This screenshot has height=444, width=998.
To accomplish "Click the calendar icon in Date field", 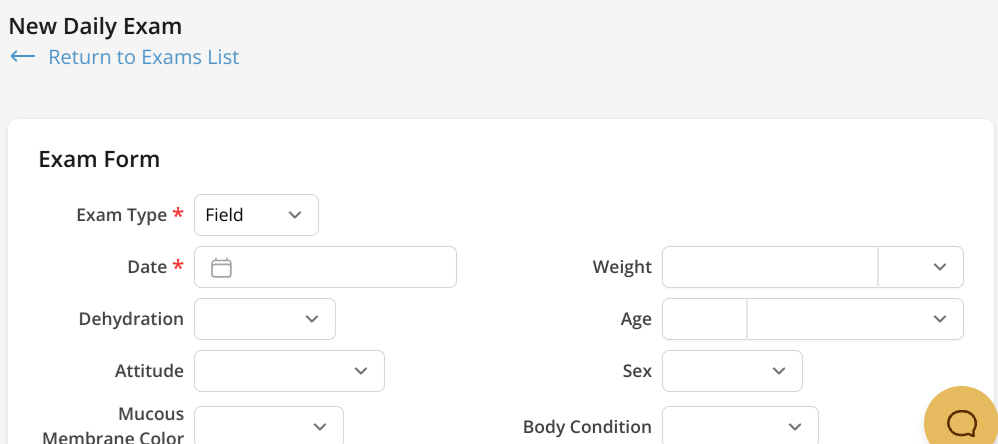I will point(222,267).
